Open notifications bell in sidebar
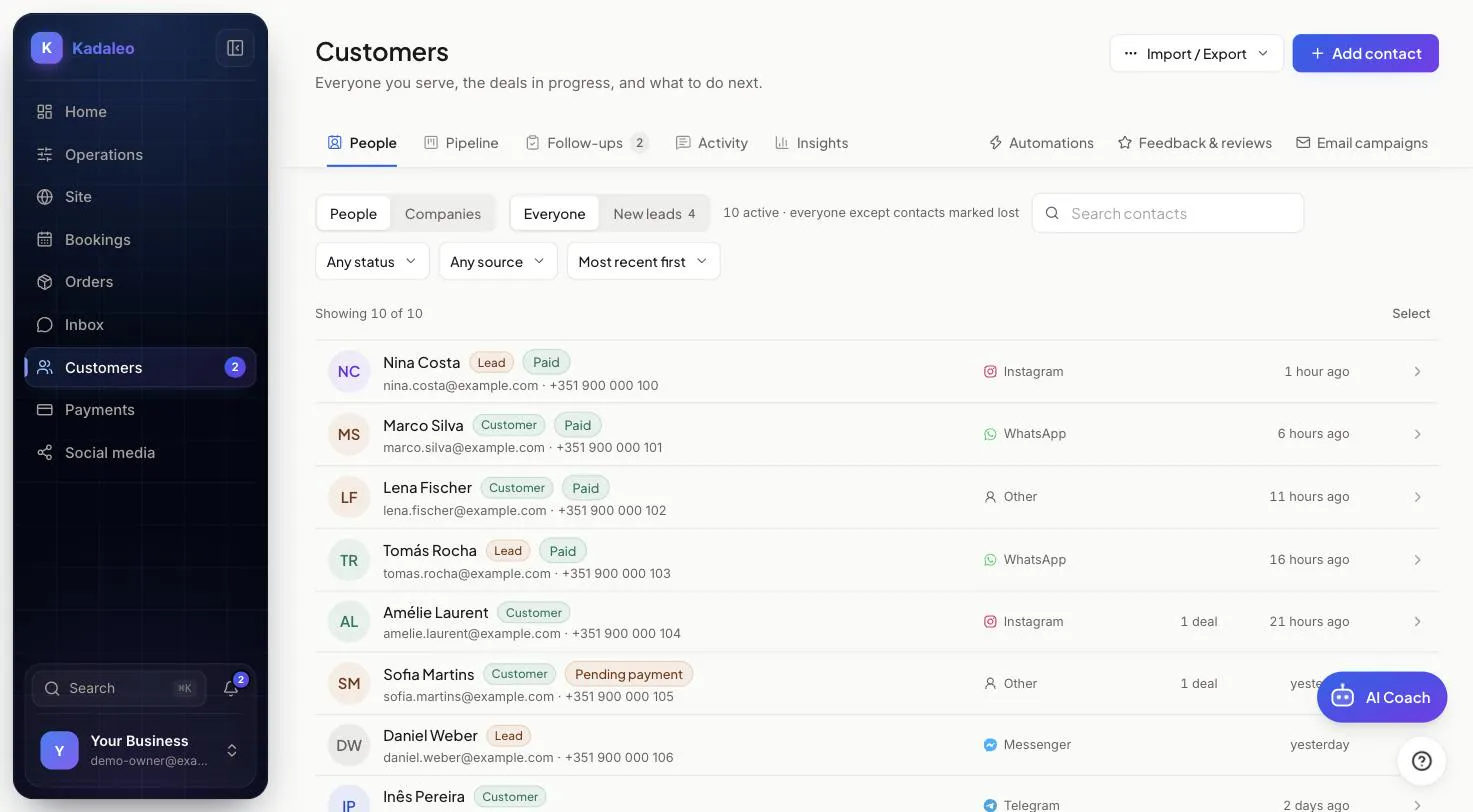 point(231,688)
